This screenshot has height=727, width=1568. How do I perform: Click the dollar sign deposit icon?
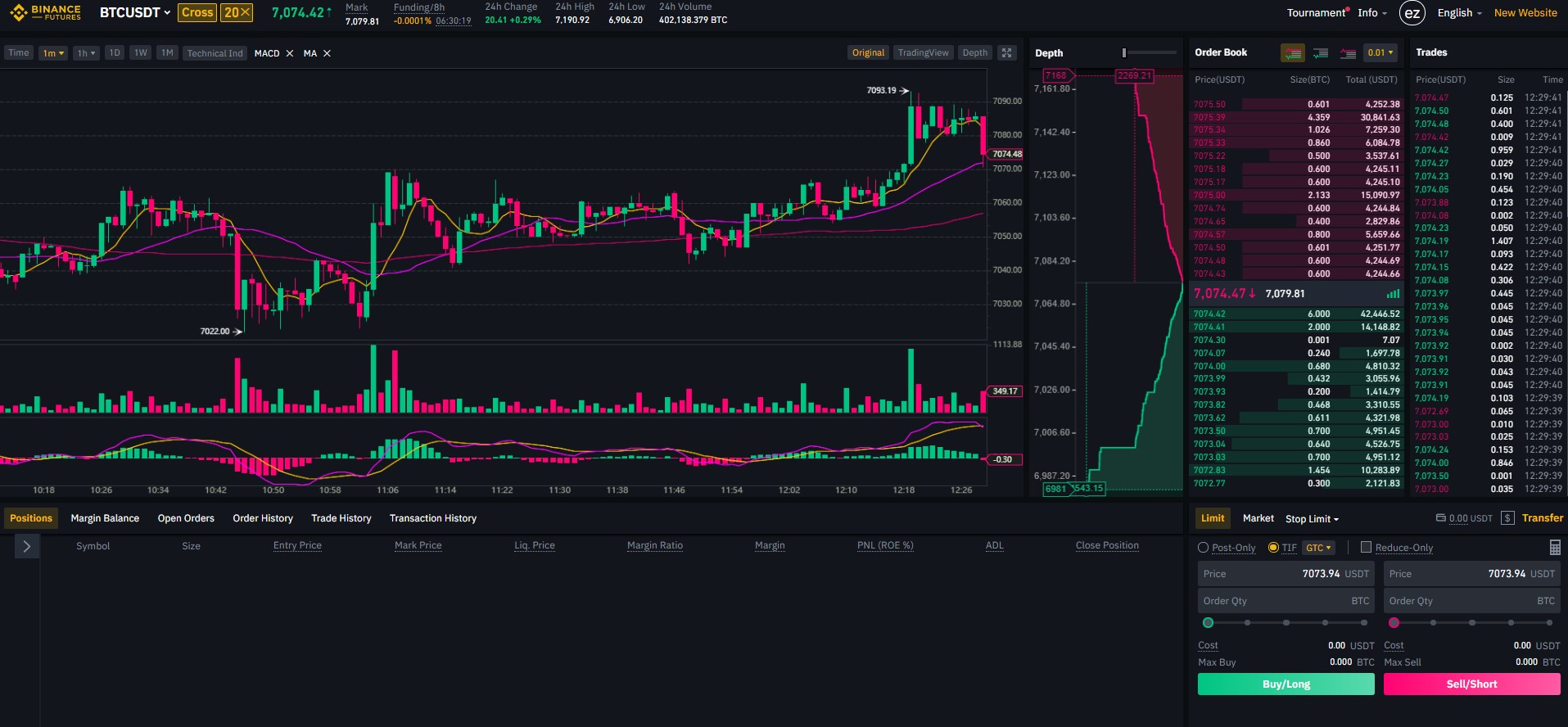click(1507, 518)
